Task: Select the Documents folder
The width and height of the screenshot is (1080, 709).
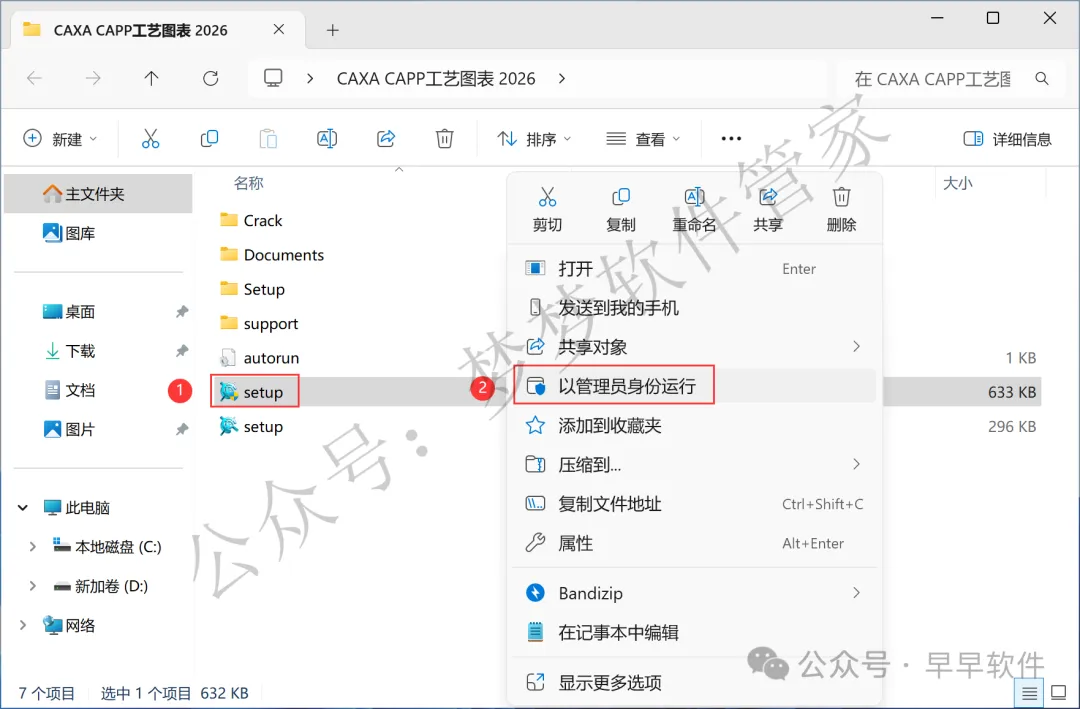Action: [271, 255]
